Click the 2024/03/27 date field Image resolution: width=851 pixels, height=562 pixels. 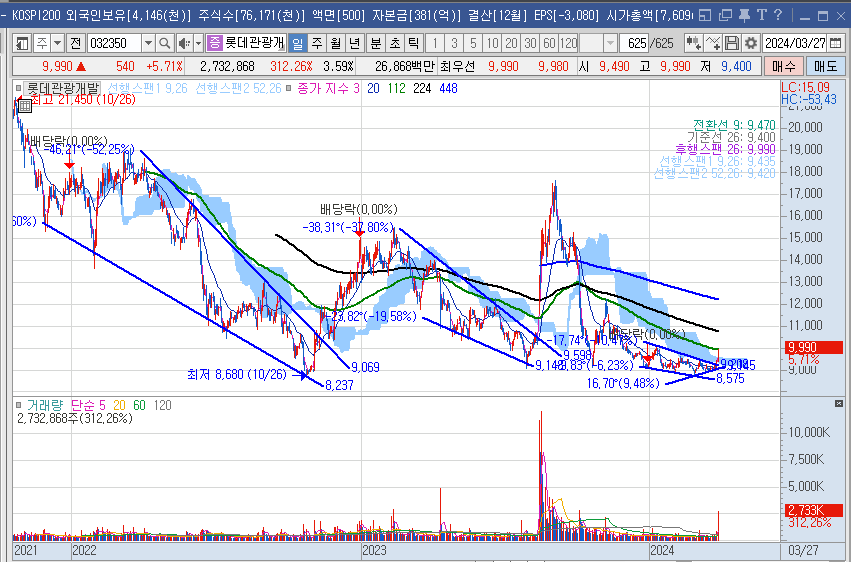tap(795, 43)
